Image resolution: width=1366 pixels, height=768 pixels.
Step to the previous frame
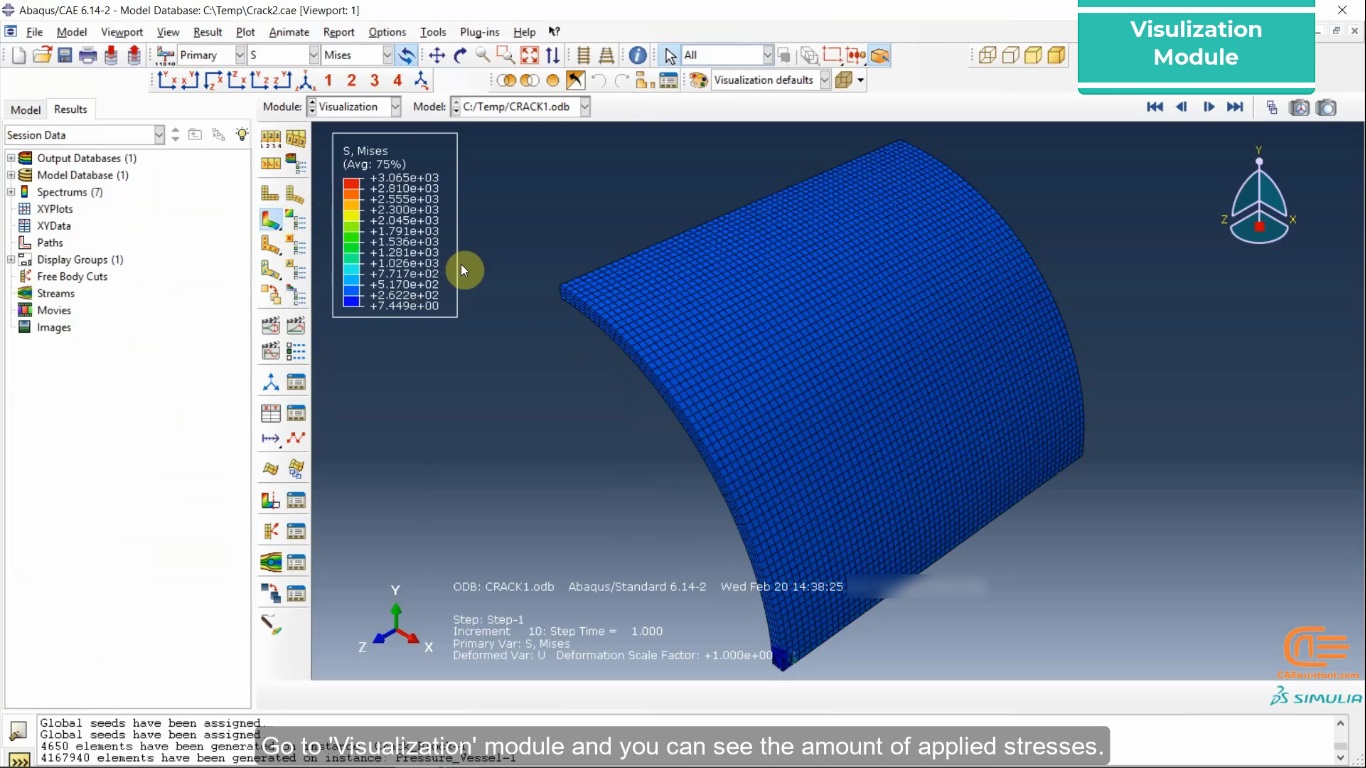(x=1181, y=107)
